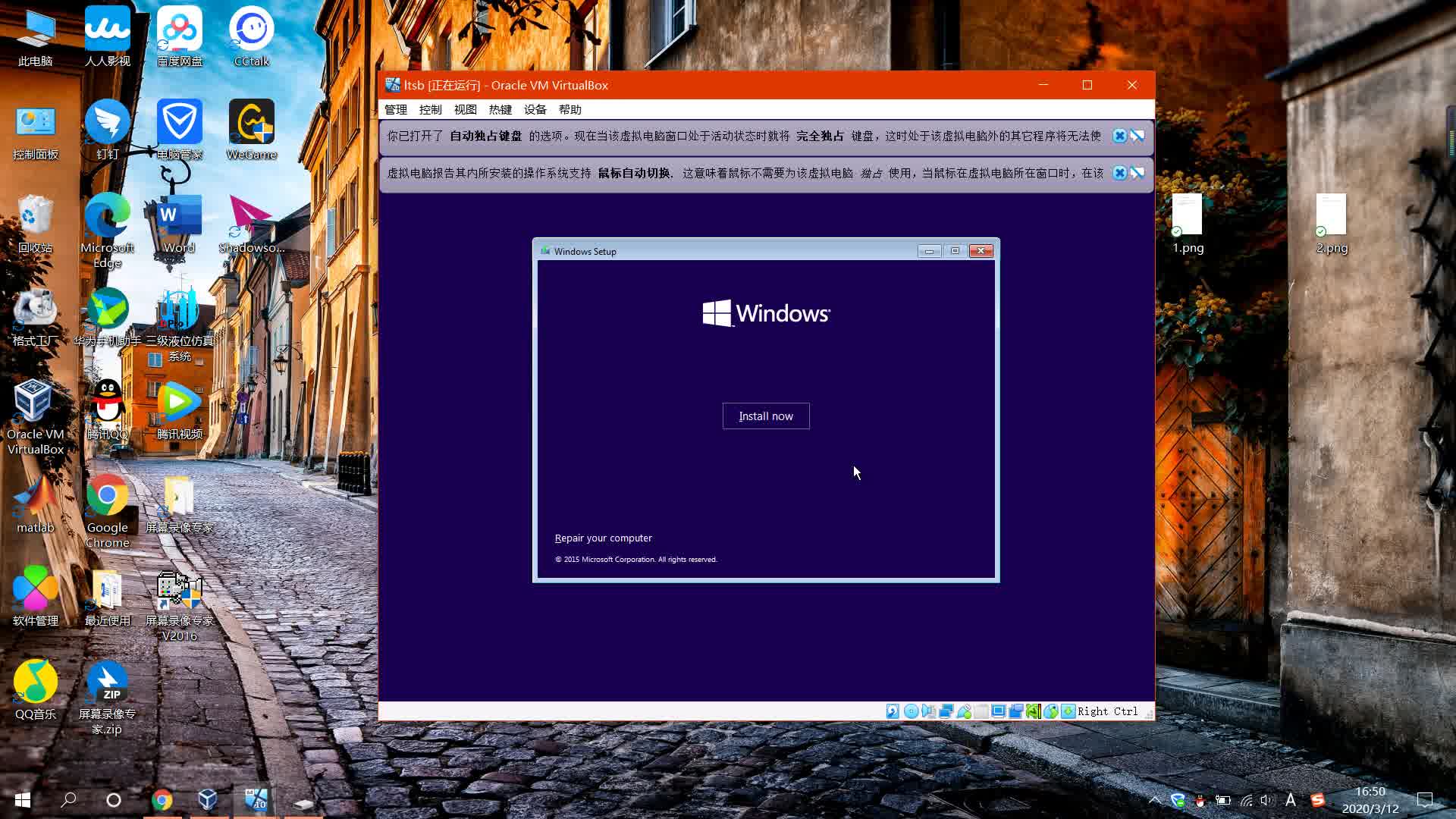Select the 2.png file on desktop

[1332, 224]
